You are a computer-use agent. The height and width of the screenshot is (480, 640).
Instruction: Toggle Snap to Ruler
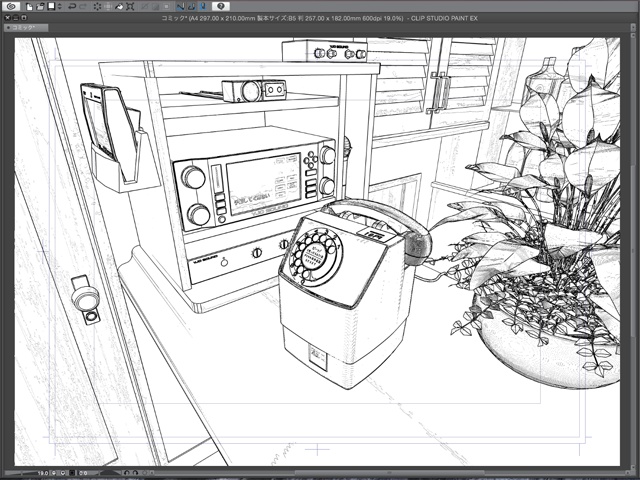pos(180,7)
